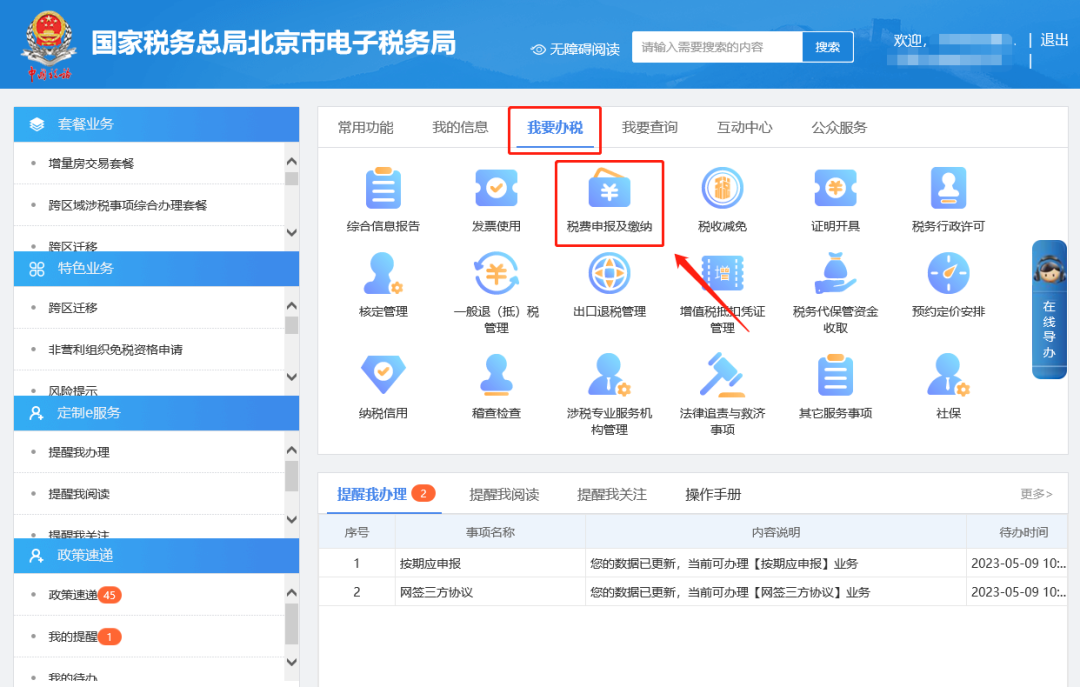
Task: Open 税费申报及缴纳 icon
Action: (x=609, y=188)
